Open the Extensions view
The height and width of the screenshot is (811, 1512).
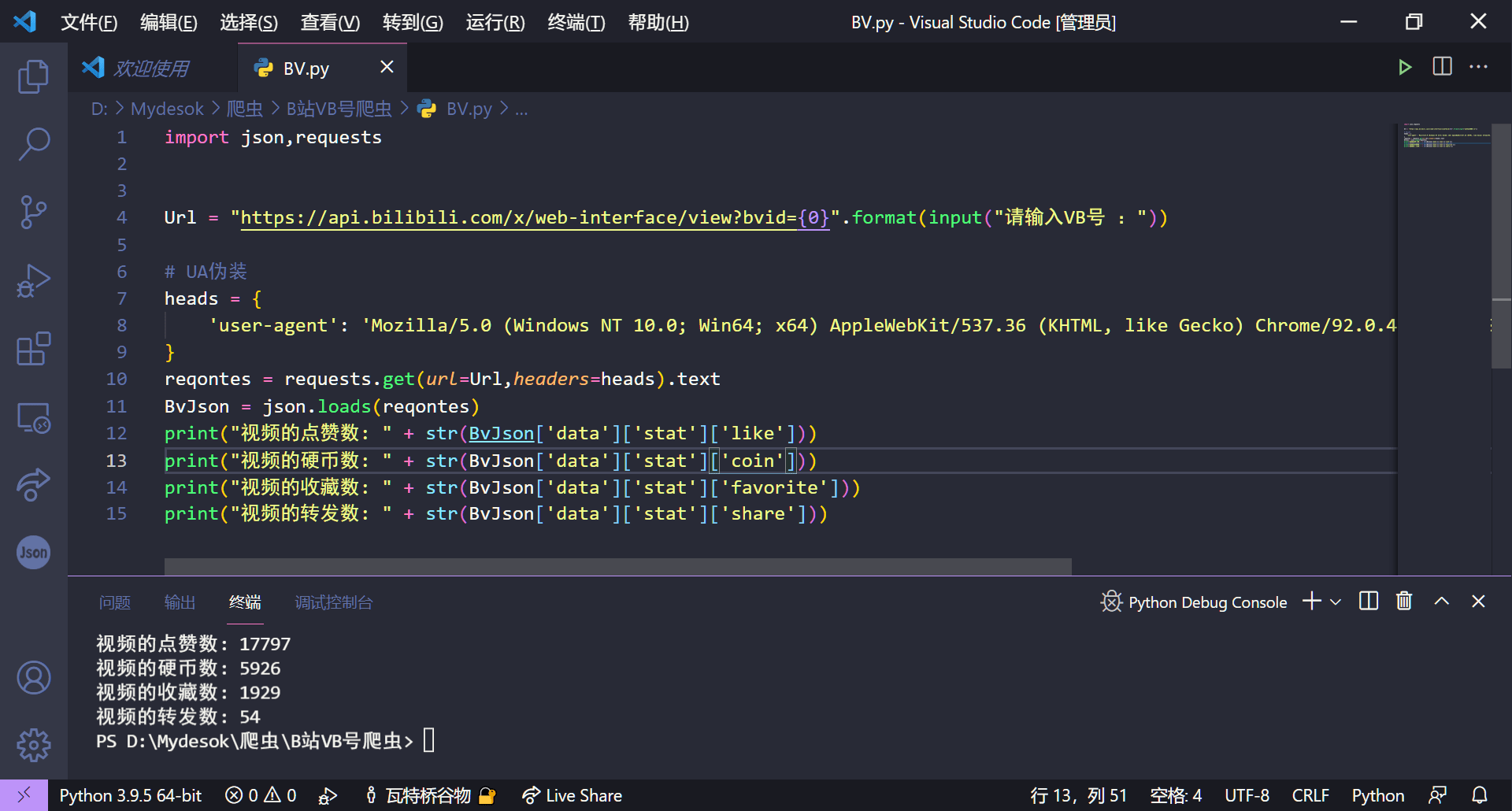click(x=33, y=348)
